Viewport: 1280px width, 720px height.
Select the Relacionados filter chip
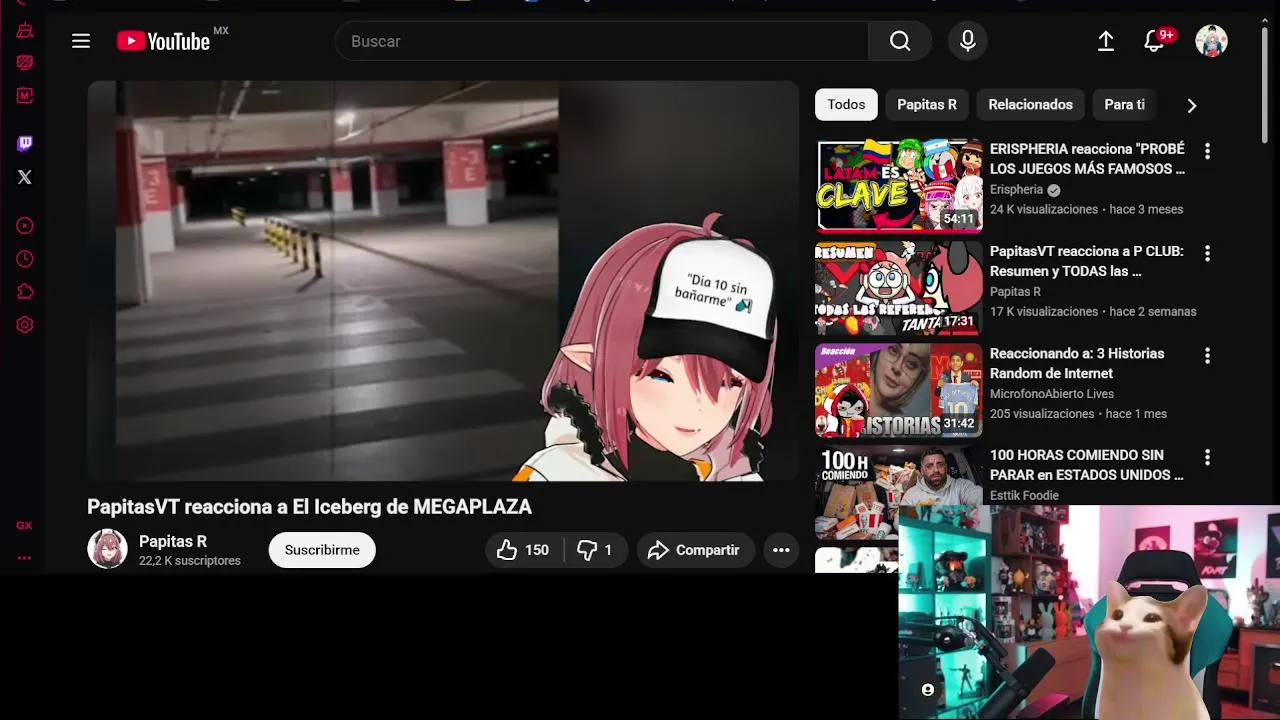point(1030,105)
